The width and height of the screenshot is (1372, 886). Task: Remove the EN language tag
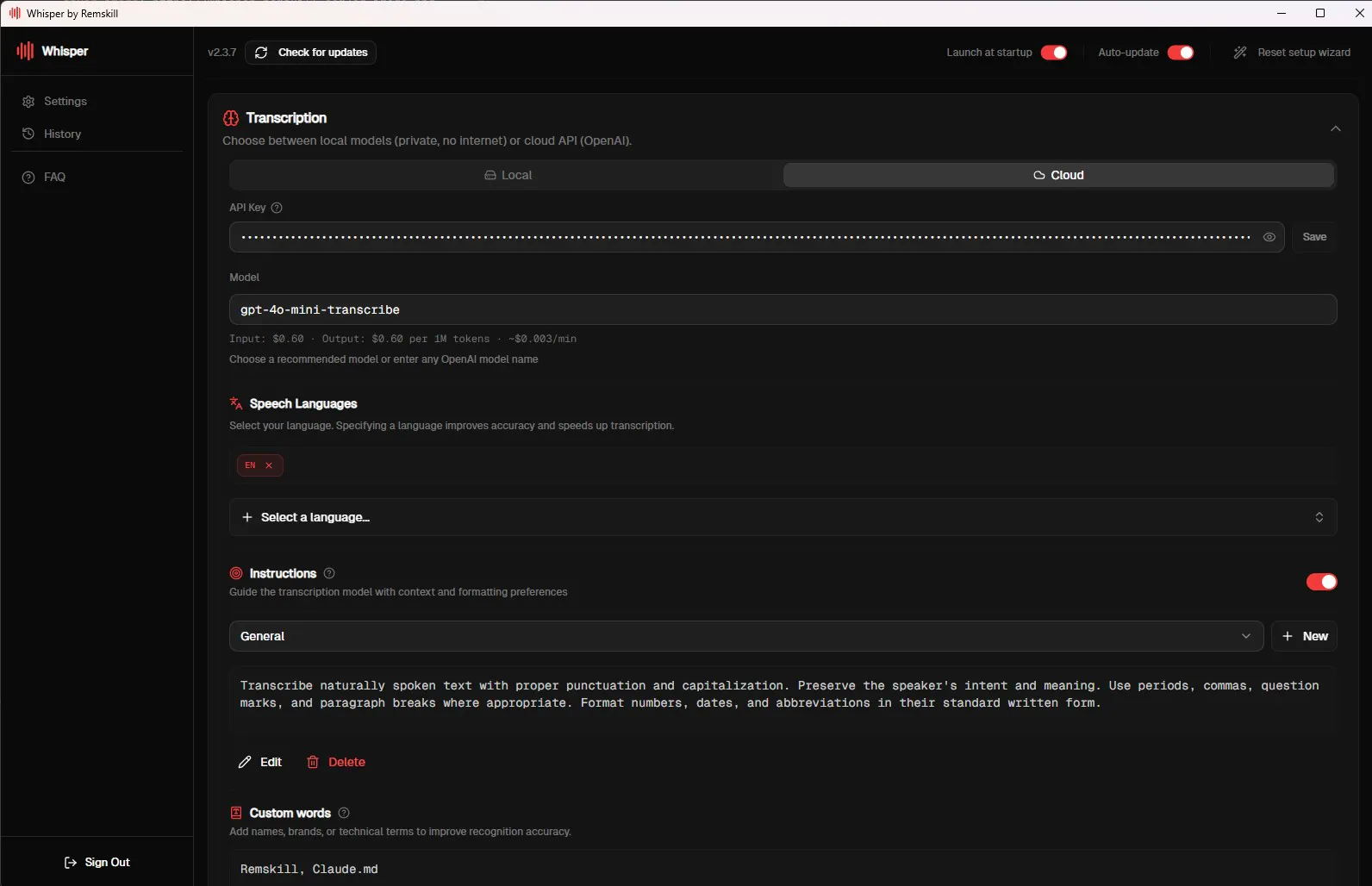click(269, 465)
